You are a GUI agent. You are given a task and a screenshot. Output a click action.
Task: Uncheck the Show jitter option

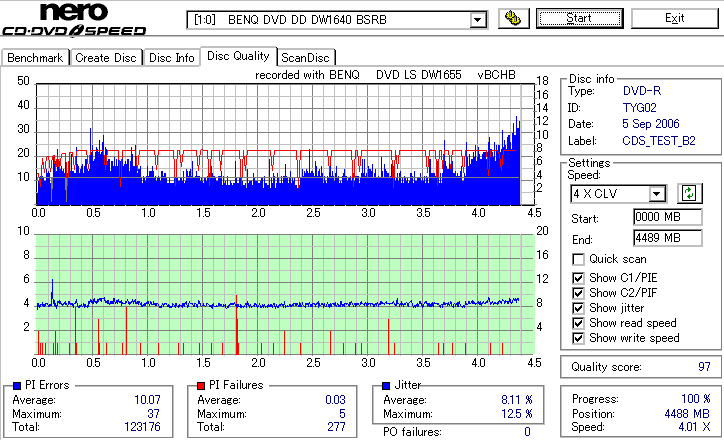point(578,308)
